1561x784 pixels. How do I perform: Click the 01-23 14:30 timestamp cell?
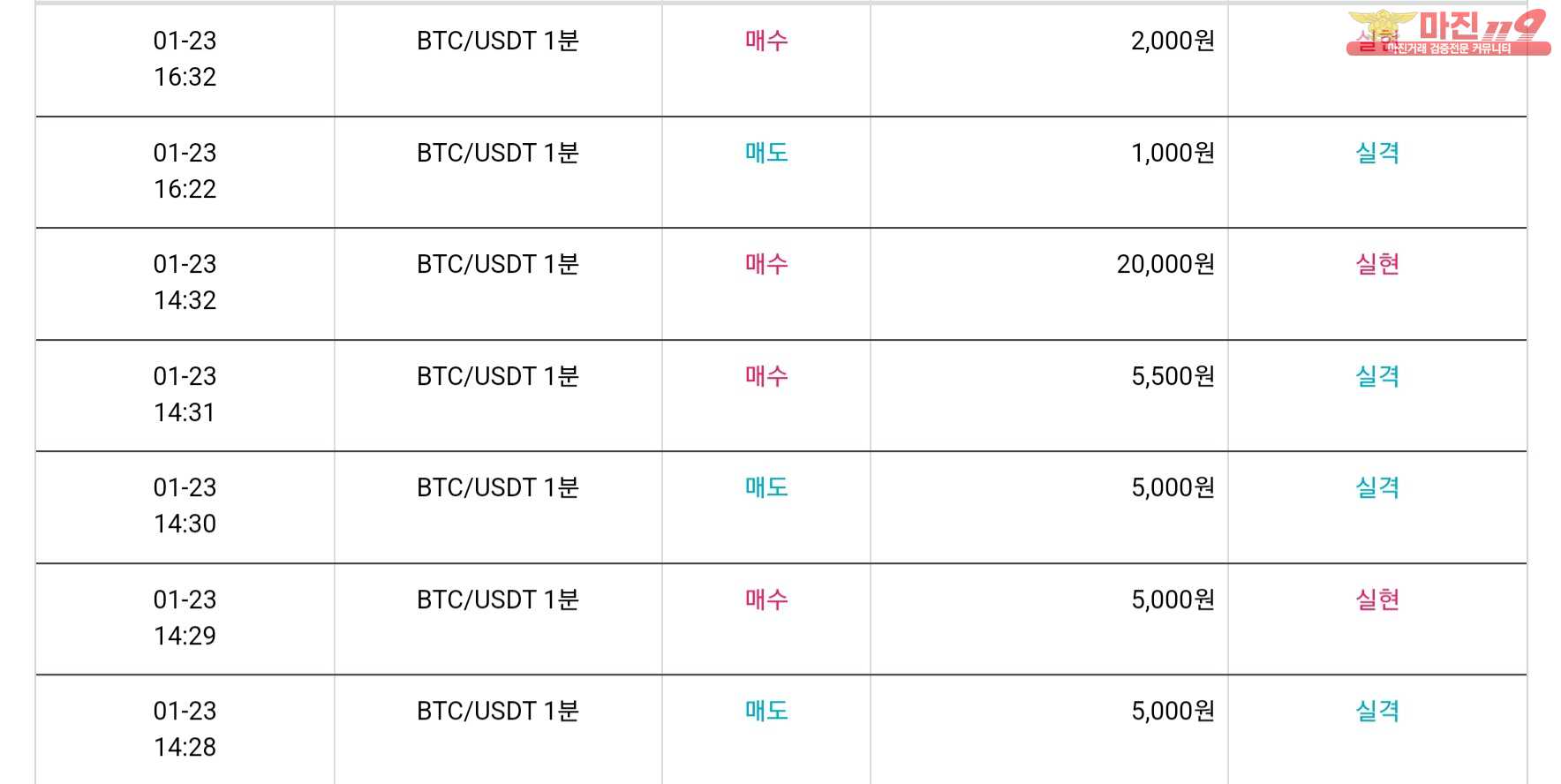[185, 505]
